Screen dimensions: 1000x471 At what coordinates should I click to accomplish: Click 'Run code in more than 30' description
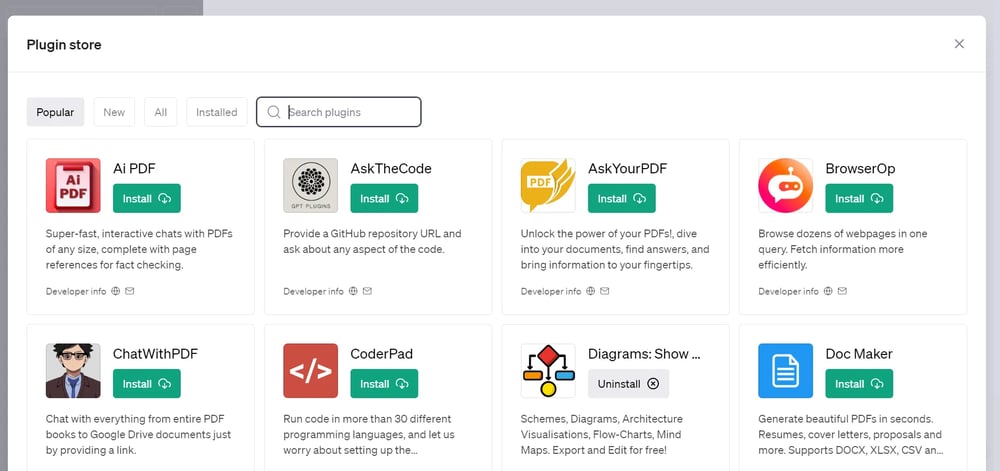click(x=369, y=435)
